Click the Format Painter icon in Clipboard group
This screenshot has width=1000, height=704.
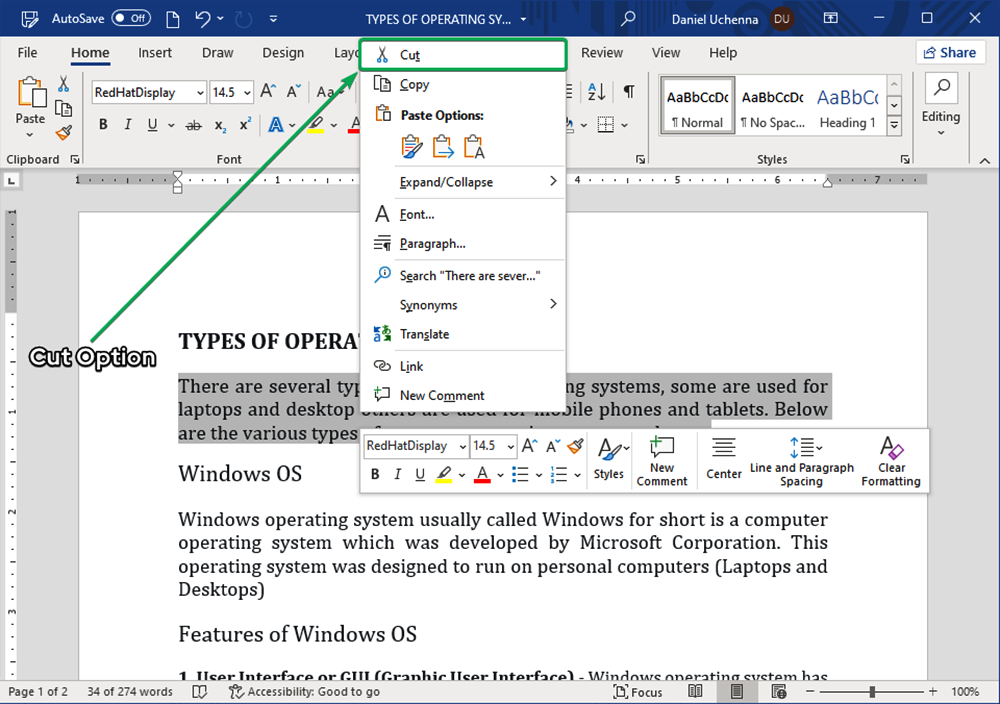tap(63, 132)
